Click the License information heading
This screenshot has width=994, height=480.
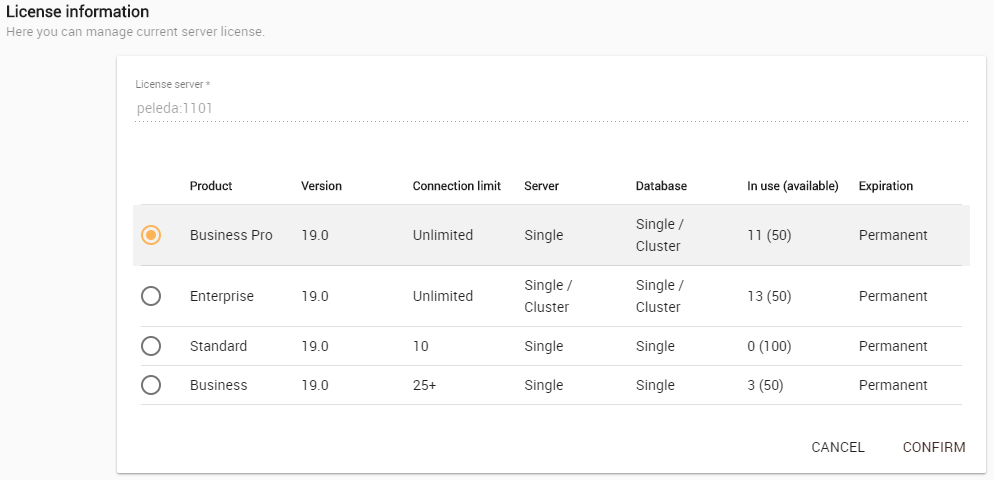click(x=78, y=12)
